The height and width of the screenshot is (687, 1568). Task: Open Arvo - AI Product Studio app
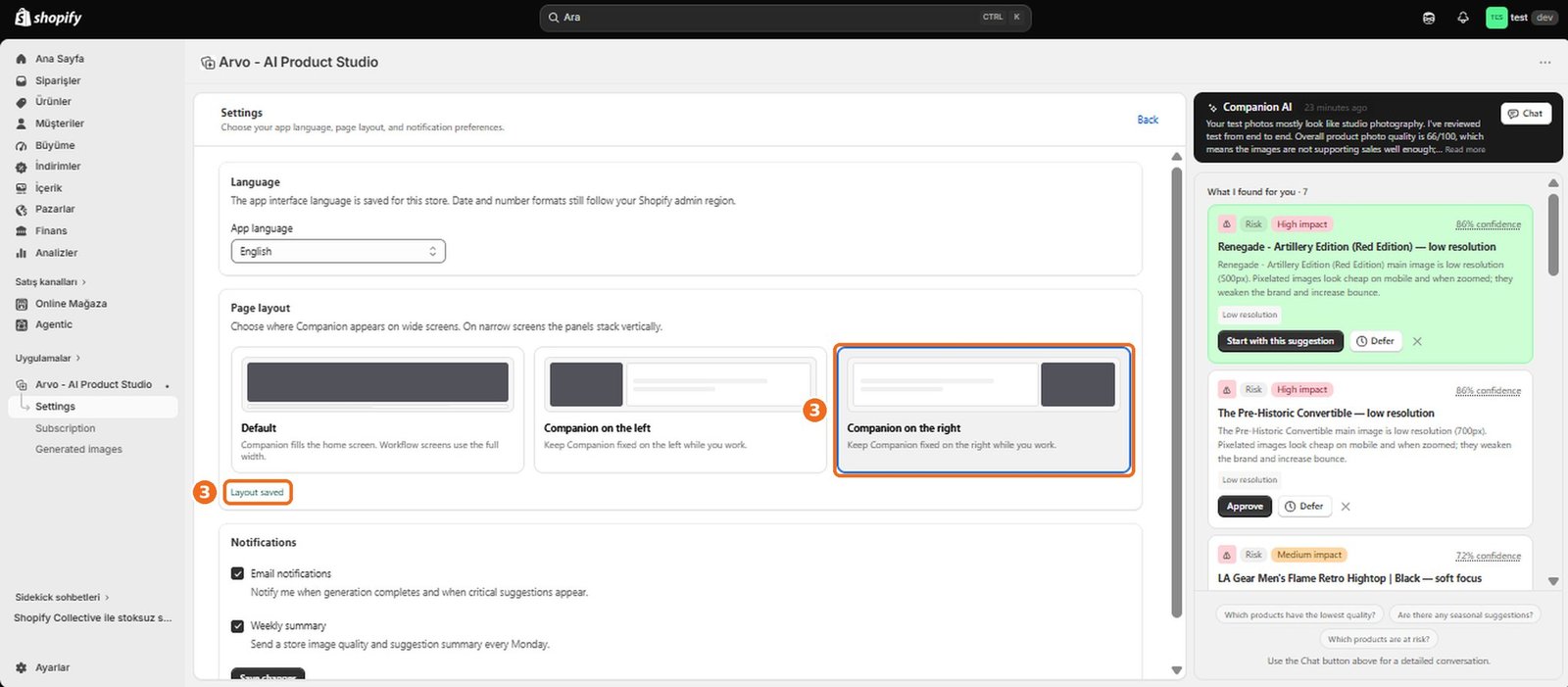click(93, 385)
